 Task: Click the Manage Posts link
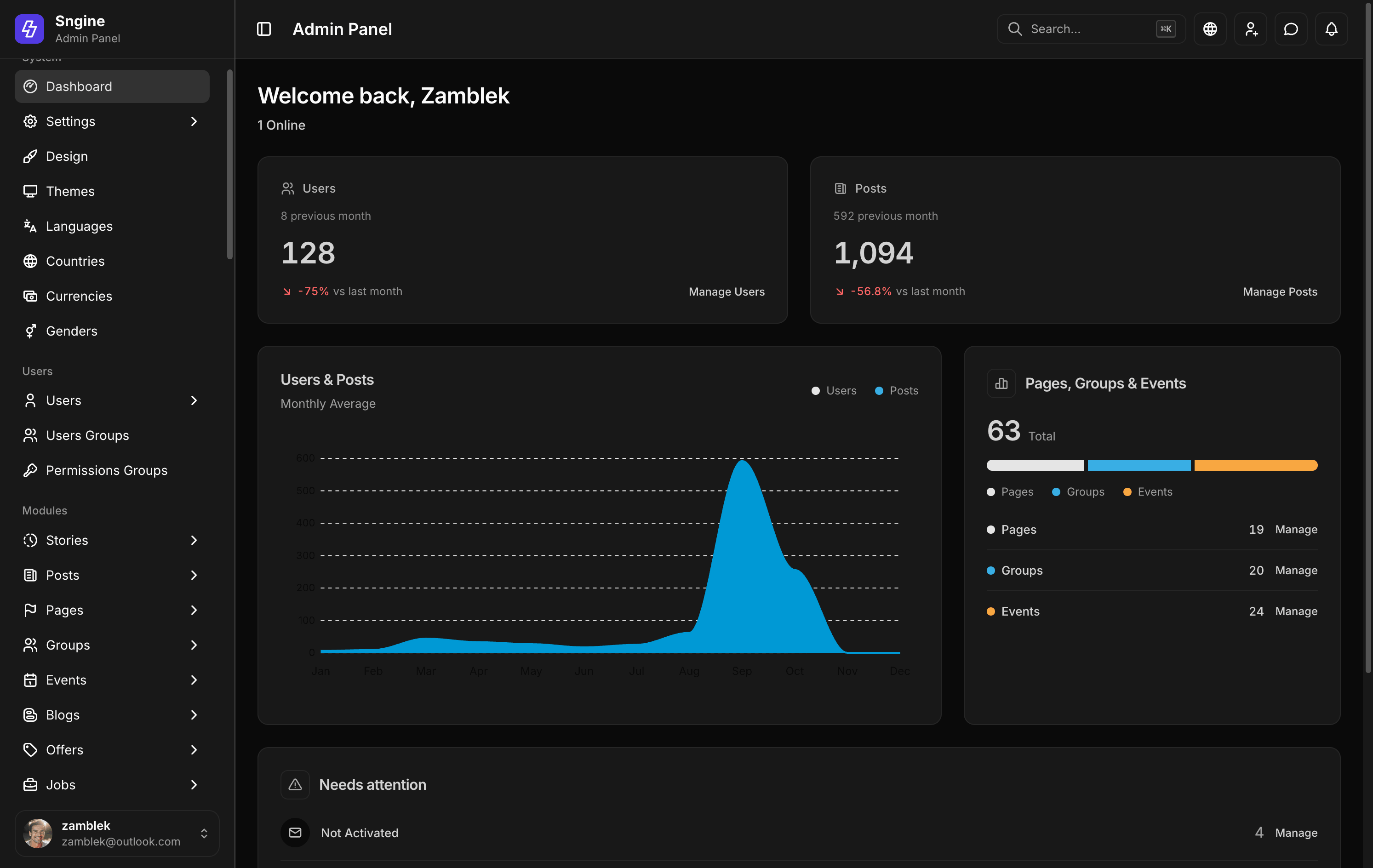[1280, 291]
